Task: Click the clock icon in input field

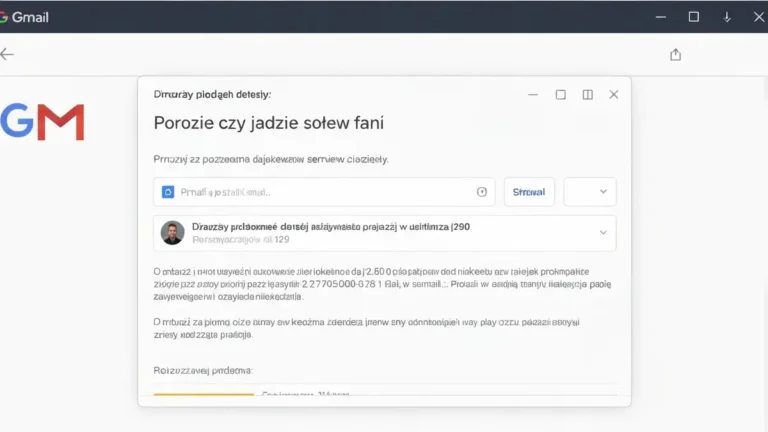Action: tap(481, 192)
